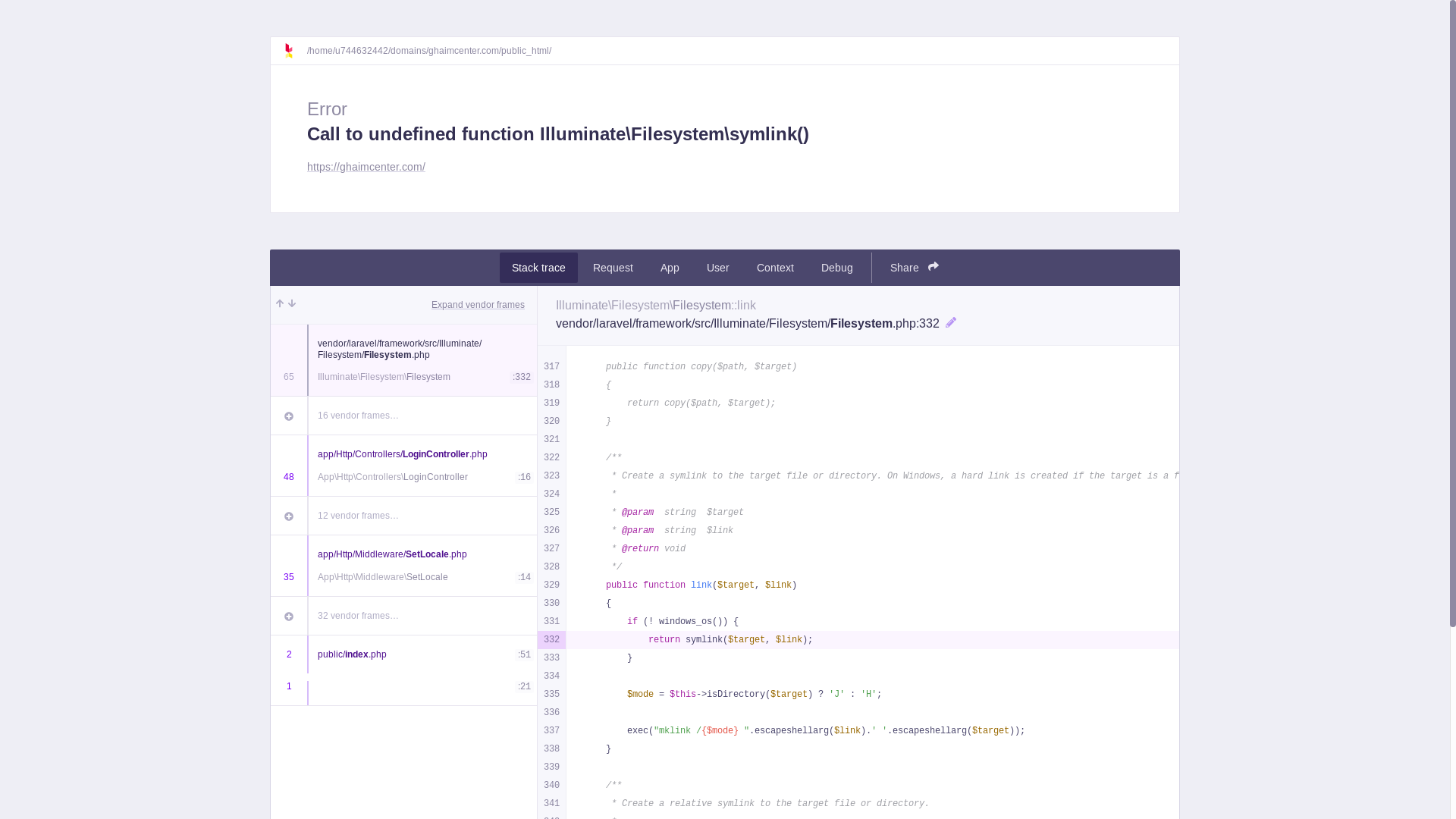The width and height of the screenshot is (1456, 819).
Task: Click the error message heading text
Action: point(558,134)
